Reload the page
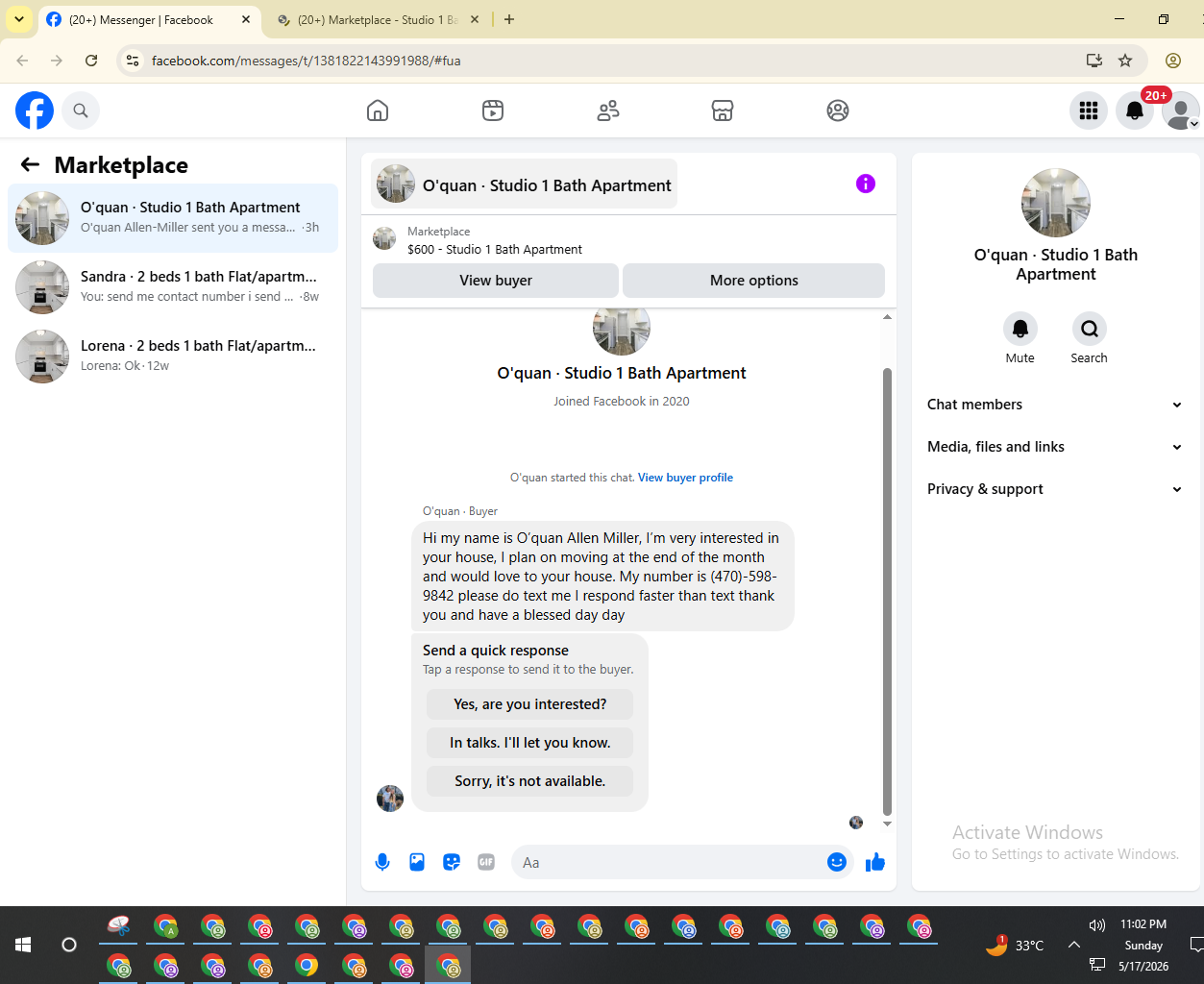Screen dimensions: 1204x984 [x=91, y=61]
